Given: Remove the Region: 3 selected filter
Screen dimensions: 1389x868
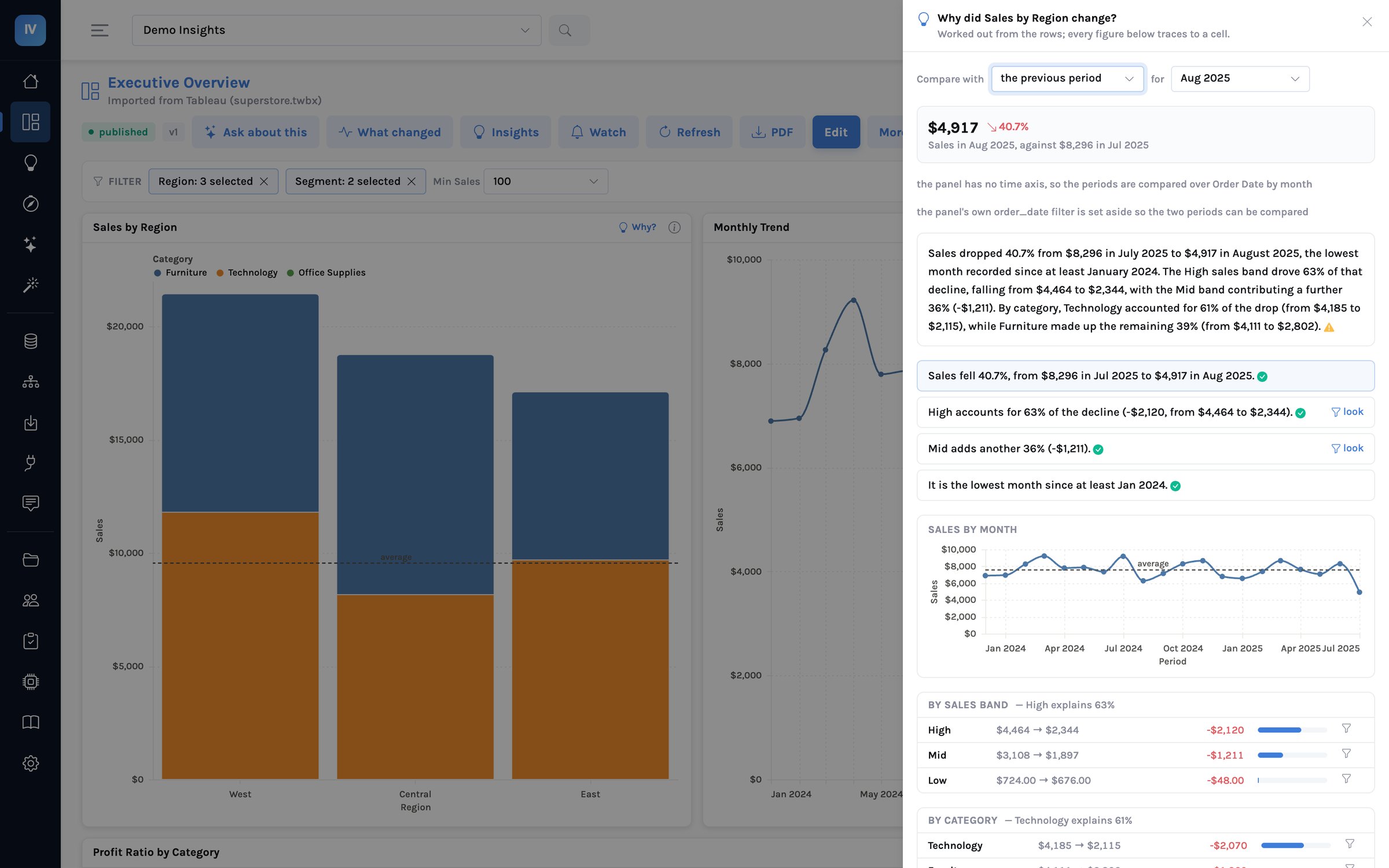Looking at the screenshot, I should [264, 182].
